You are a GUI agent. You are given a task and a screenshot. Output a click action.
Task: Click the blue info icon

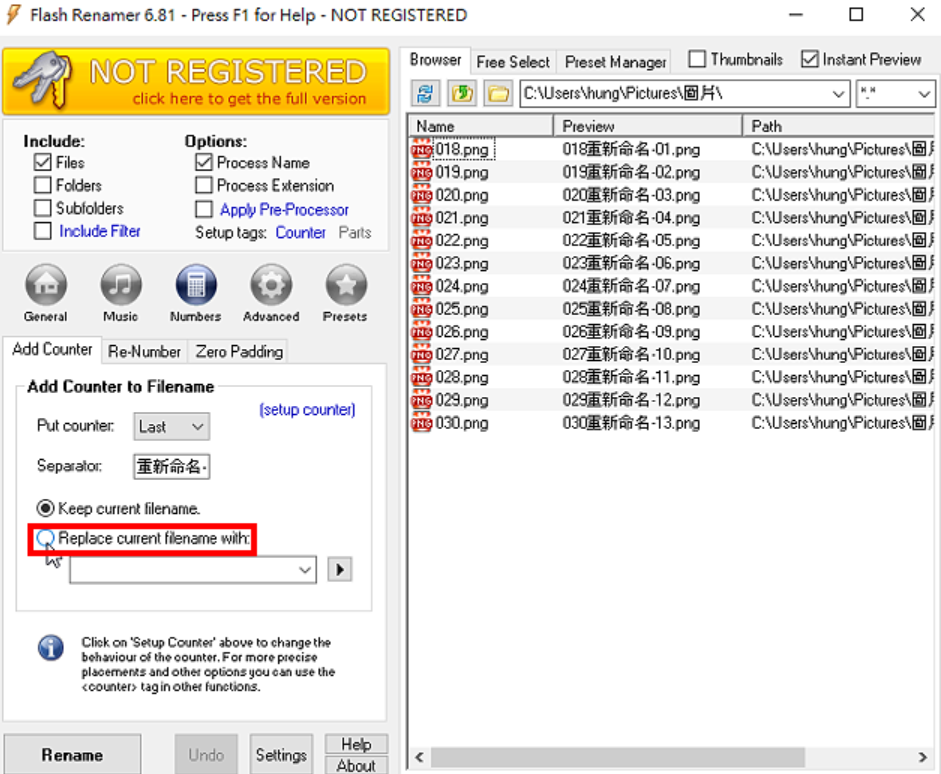tap(51, 648)
